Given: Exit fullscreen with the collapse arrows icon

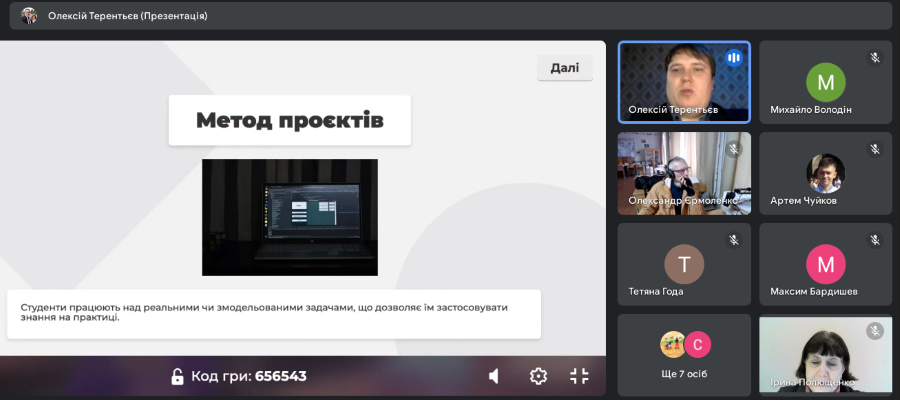Looking at the screenshot, I should (x=580, y=376).
